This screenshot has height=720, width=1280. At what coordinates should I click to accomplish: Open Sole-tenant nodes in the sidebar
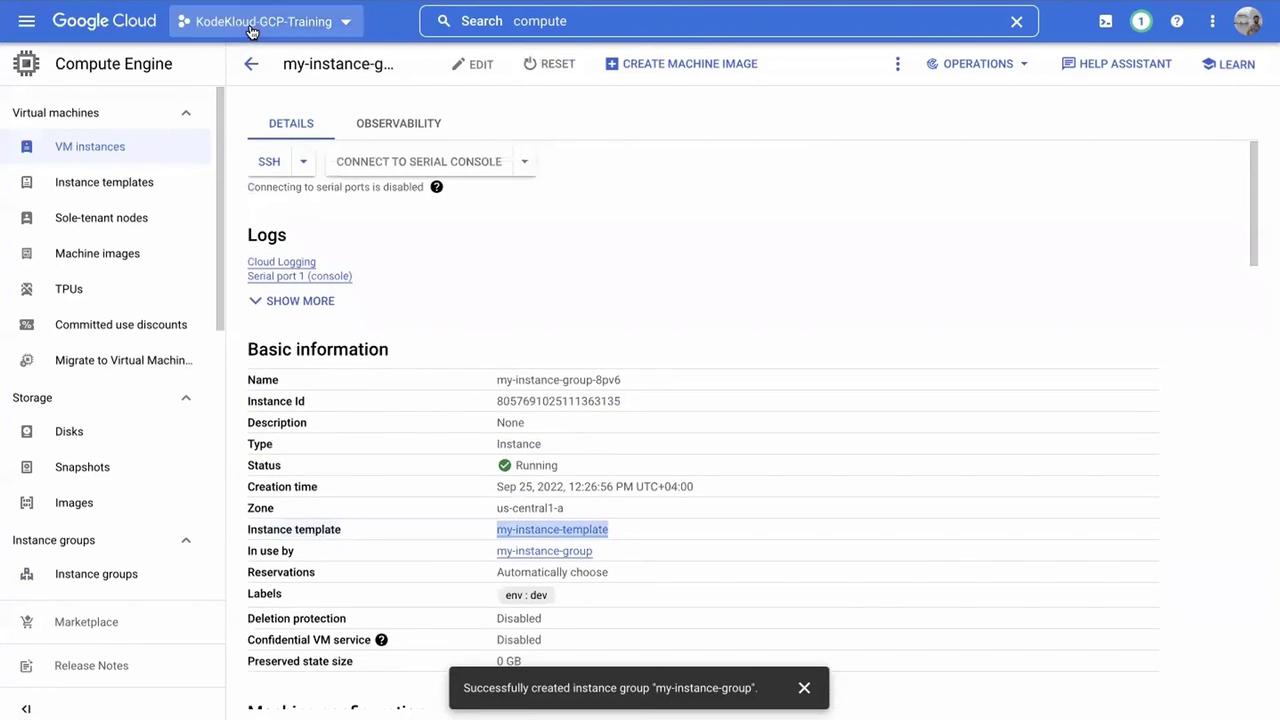[x=105, y=218]
